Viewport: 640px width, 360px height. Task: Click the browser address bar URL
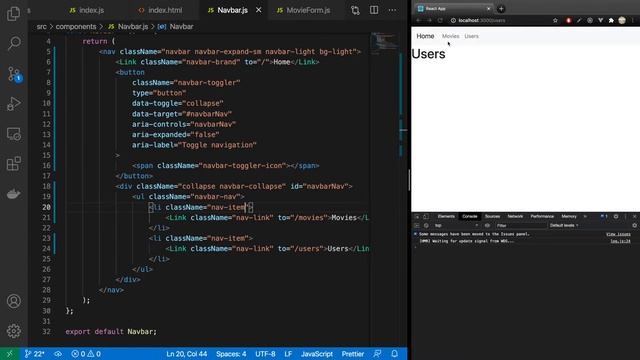(x=482, y=20)
